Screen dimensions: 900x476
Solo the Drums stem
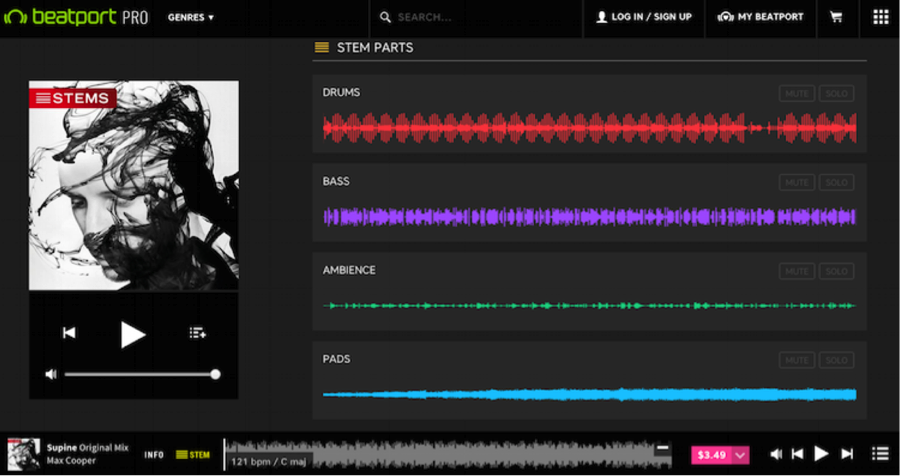coord(836,94)
